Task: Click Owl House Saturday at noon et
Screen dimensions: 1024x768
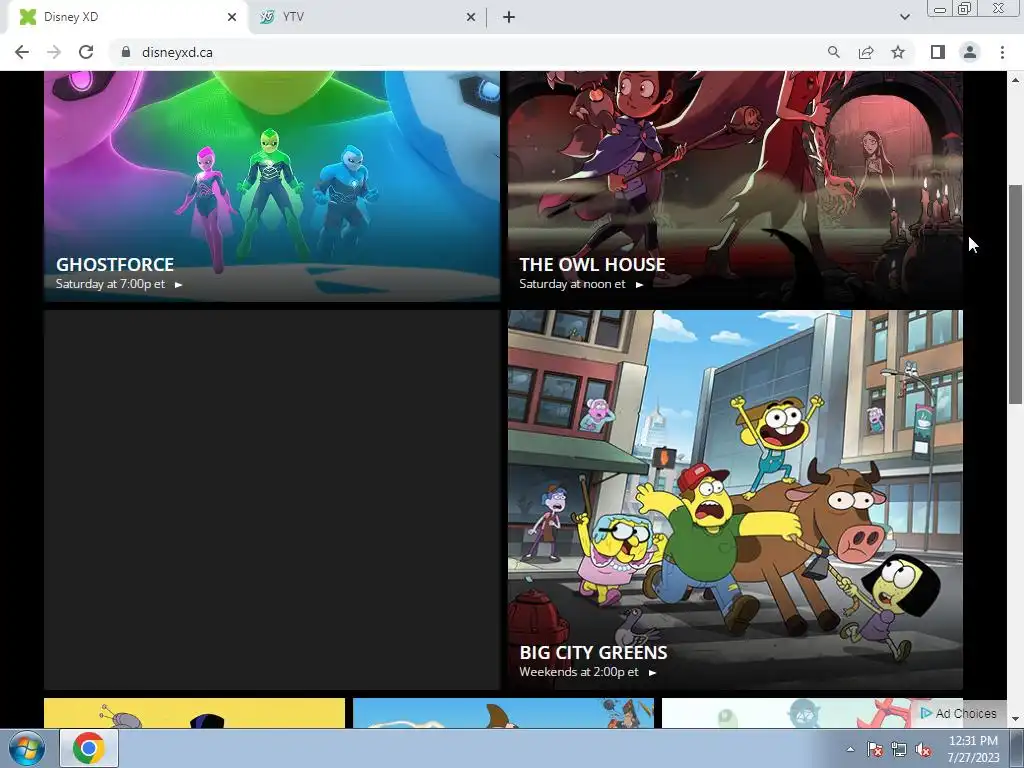Action: click(x=572, y=284)
